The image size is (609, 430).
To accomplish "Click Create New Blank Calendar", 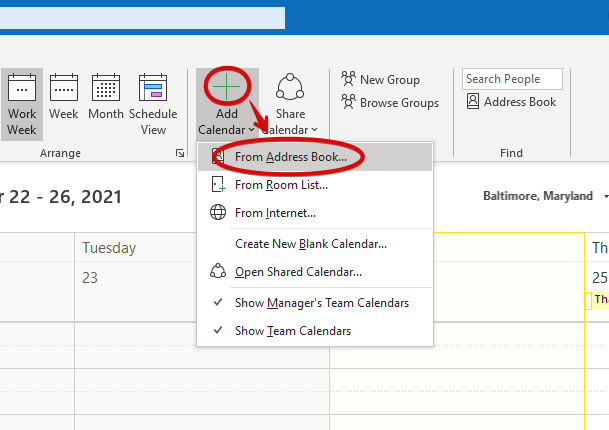I will [x=310, y=243].
